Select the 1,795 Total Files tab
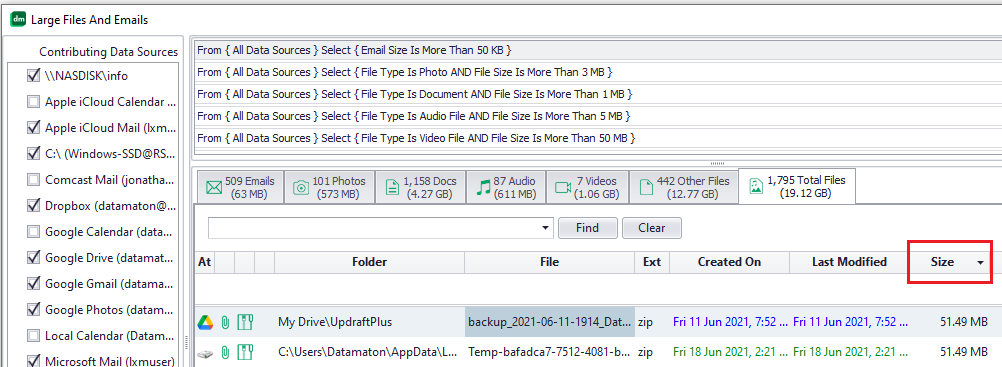Viewport: 1002px width, 367px height. (x=796, y=186)
